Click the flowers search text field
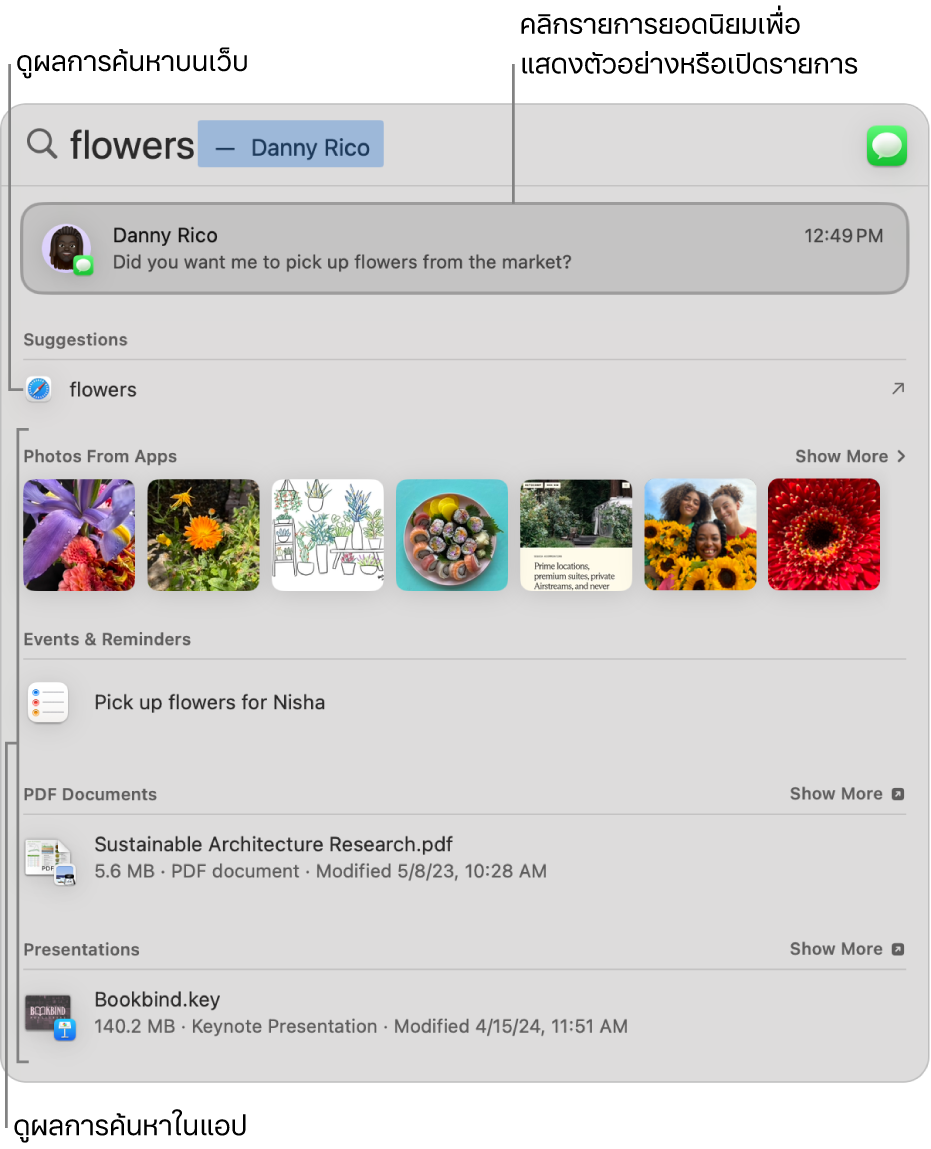931x1149 pixels. (x=132, y=144)
